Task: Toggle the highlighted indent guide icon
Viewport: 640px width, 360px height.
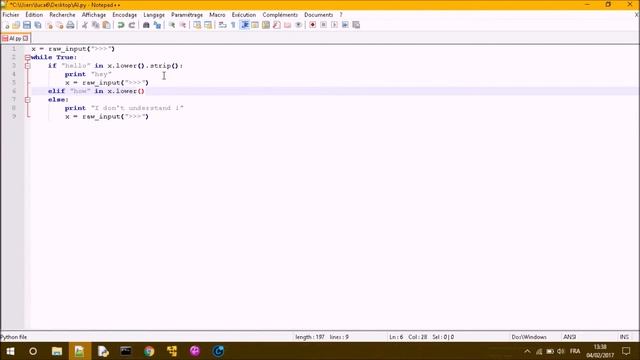Action: (x=244, y=25)
